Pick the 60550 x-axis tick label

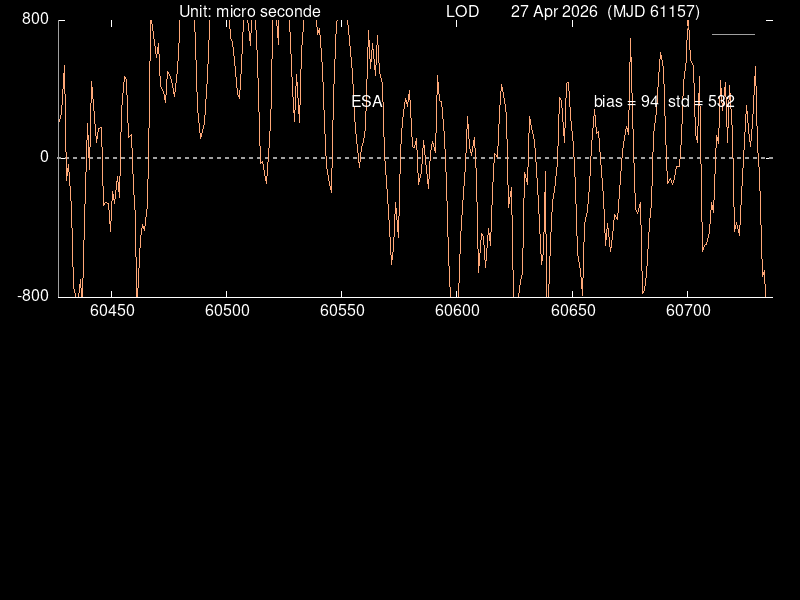[x=341, y=311]
